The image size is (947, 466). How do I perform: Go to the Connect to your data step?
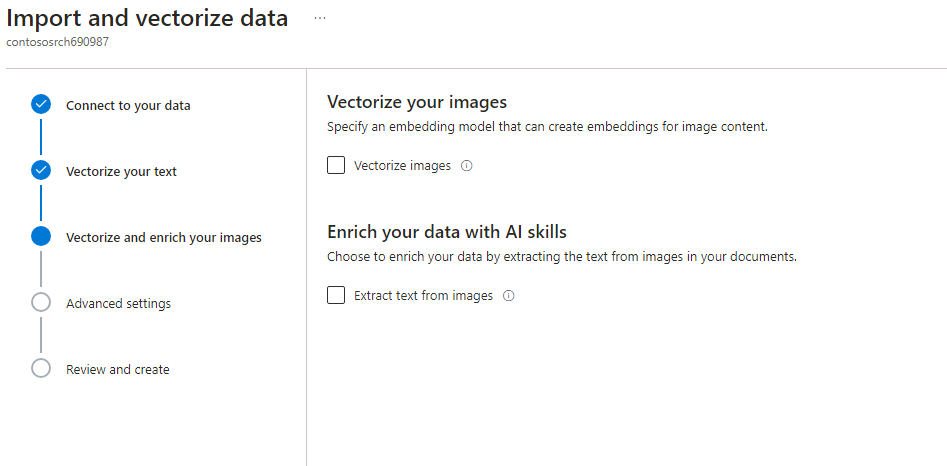pyautogui.click(x=128, y=106)
